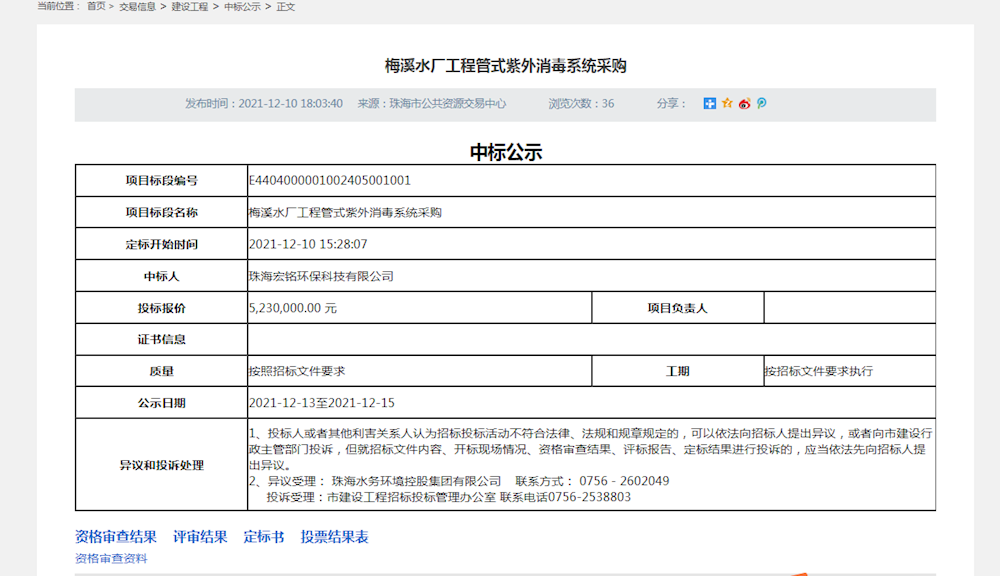This screenshot has width=1000, height=576.
Task: Navigate to 交易信息 in the breadcrumb
Action: tap(139, 7)
